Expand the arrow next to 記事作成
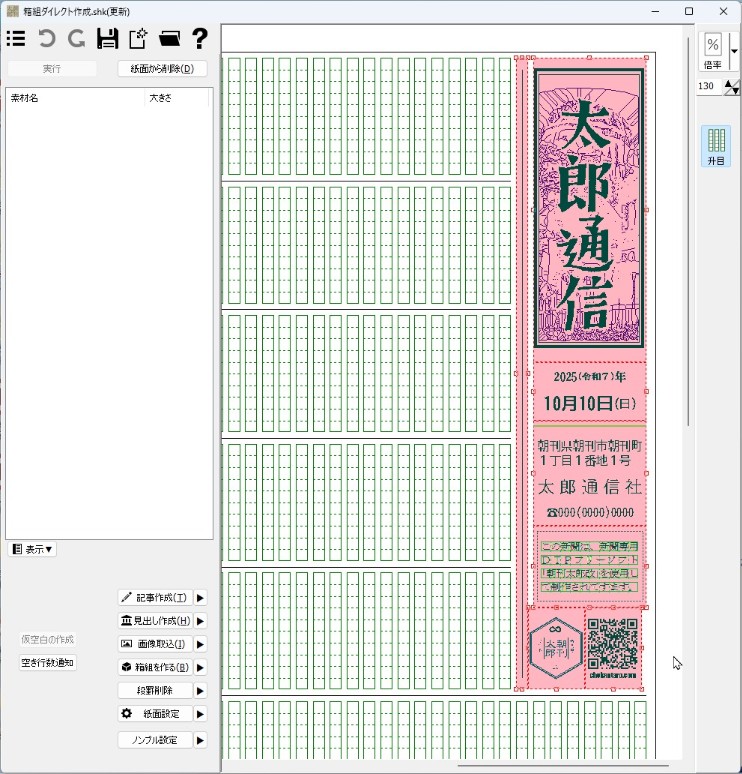The width and height of the screenshot is (742, 774). click(x=200, y=597)
